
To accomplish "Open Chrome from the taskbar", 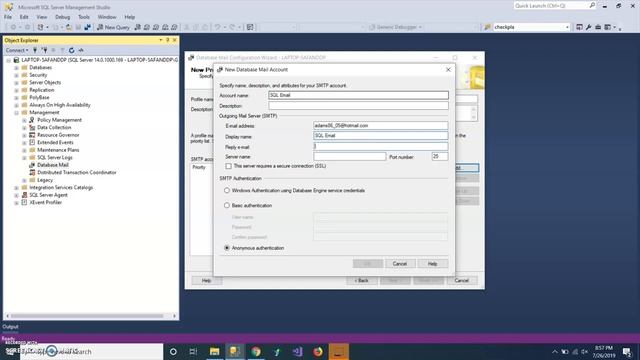I will coord(256,351).
